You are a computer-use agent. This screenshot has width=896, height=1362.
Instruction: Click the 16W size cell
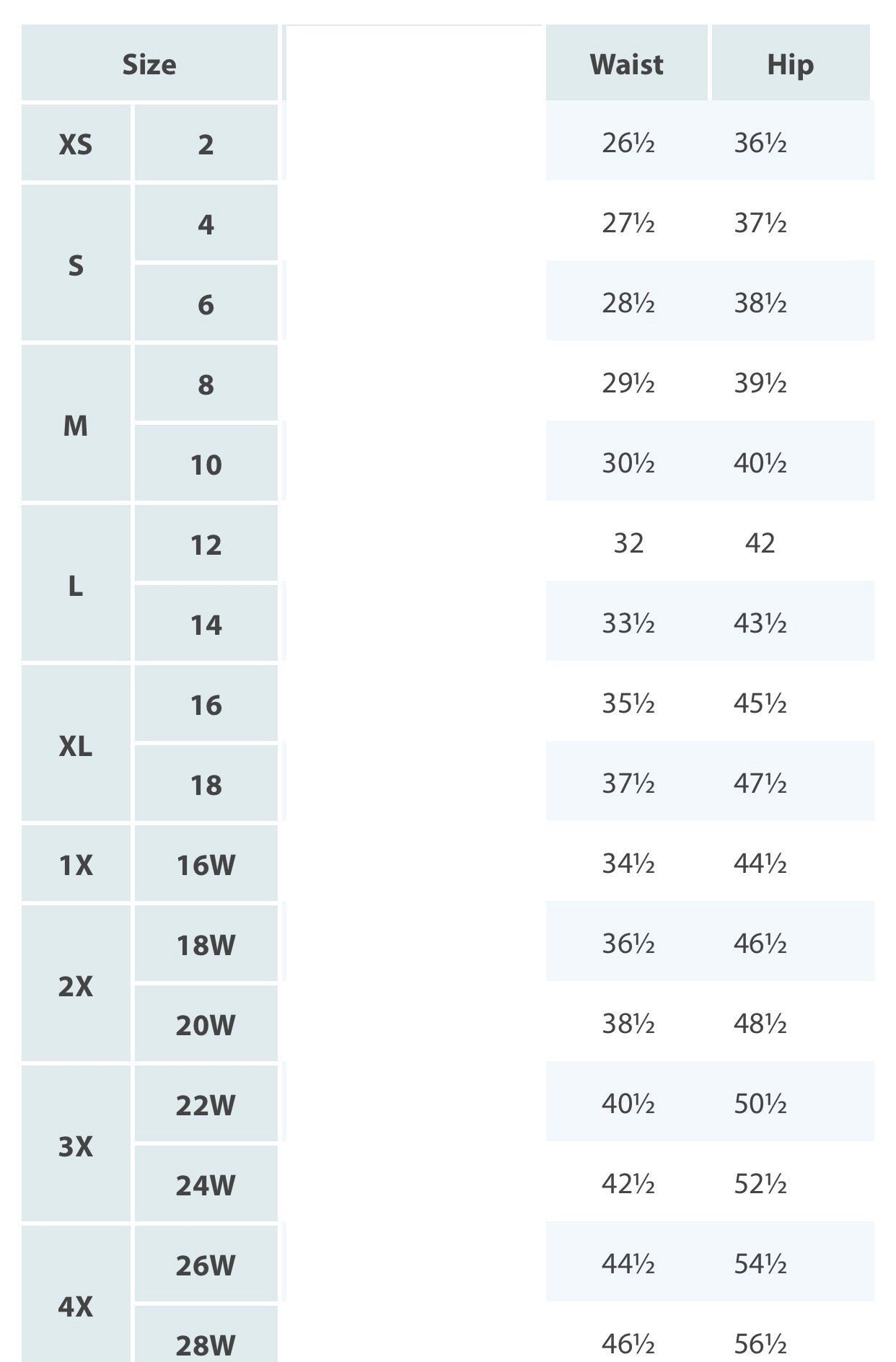[206, 864]
